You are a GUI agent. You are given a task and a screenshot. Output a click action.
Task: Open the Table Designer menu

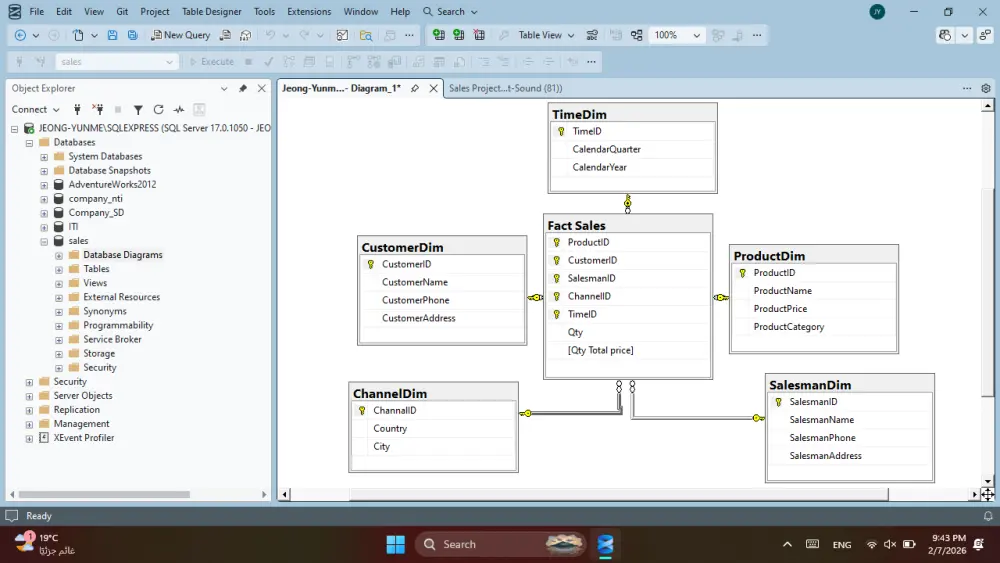coord(212,11)
